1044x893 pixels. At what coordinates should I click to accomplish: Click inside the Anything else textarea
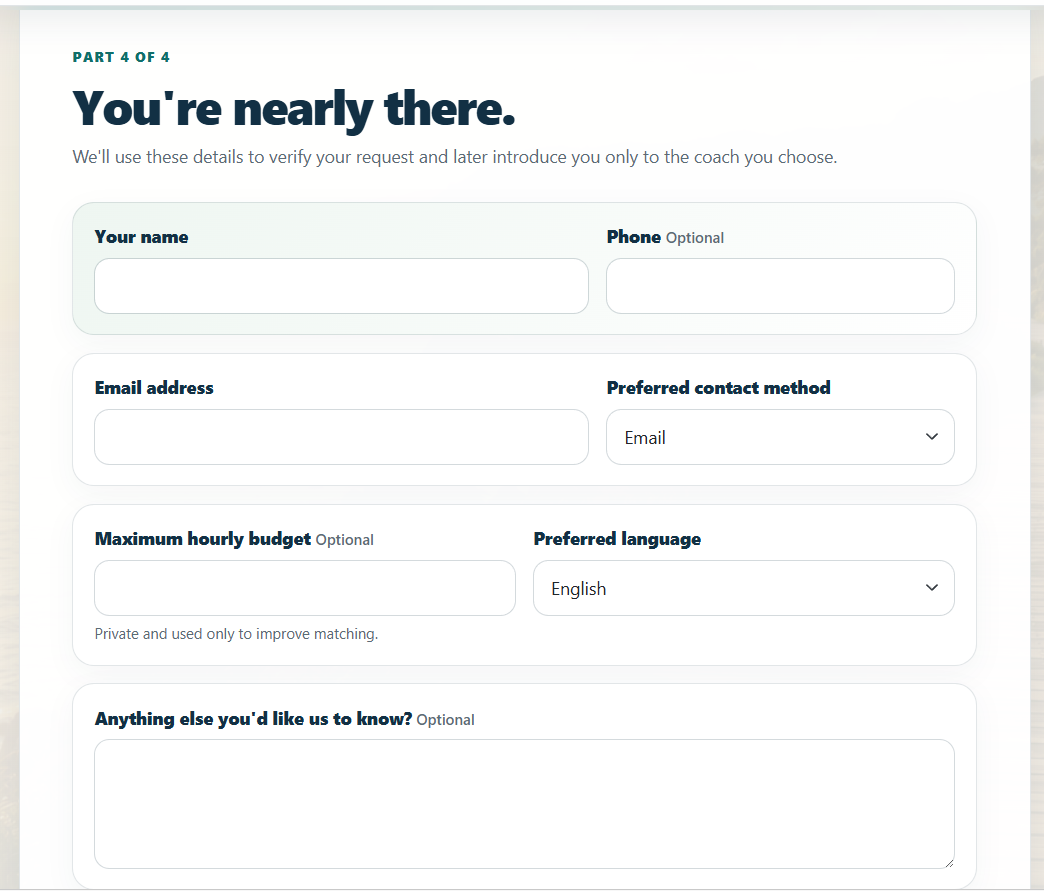[x=525, y=804]
